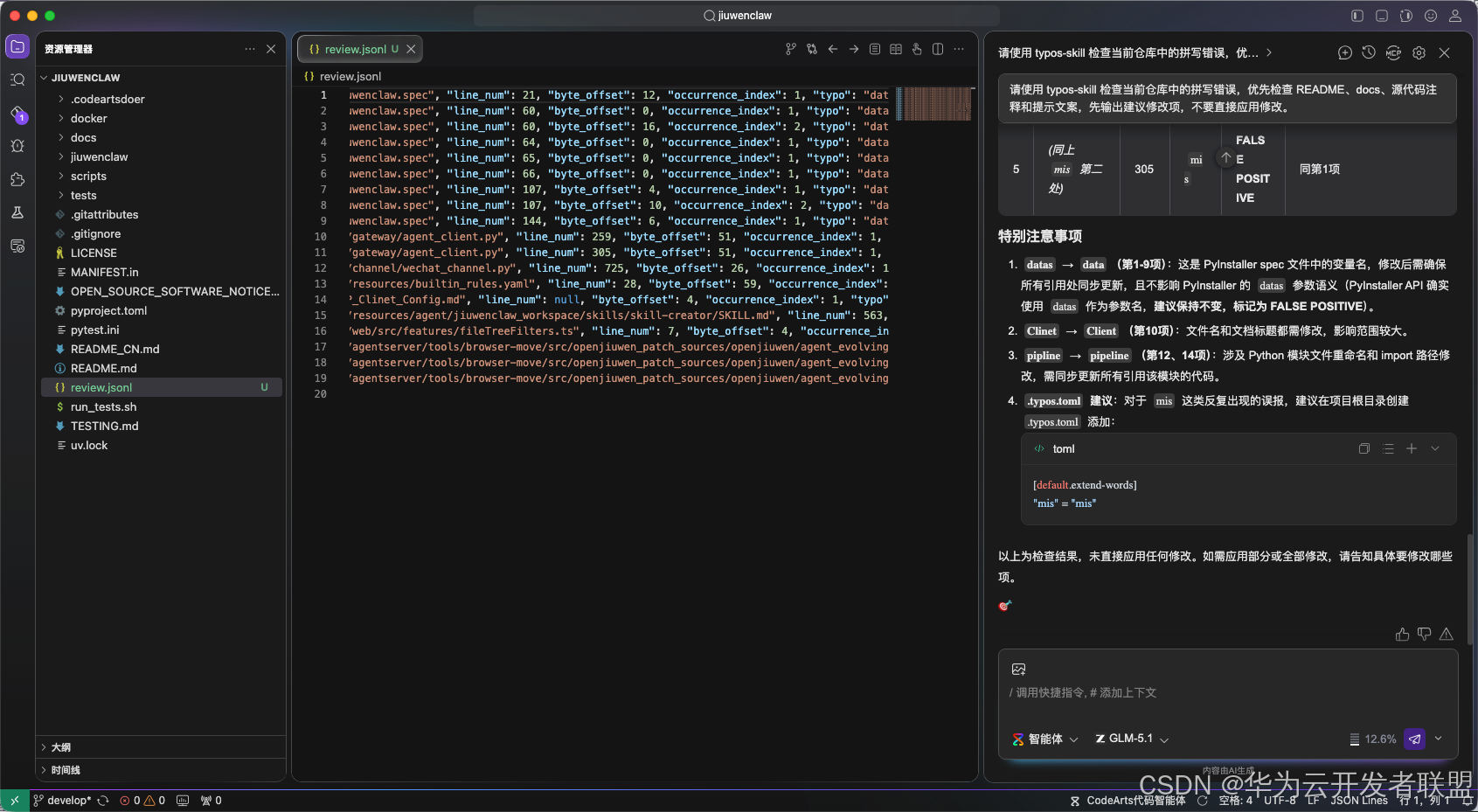The height and width of the screenshot is (812, 1478).
Task: Expand the docker folder
Action: pos(61,118)
